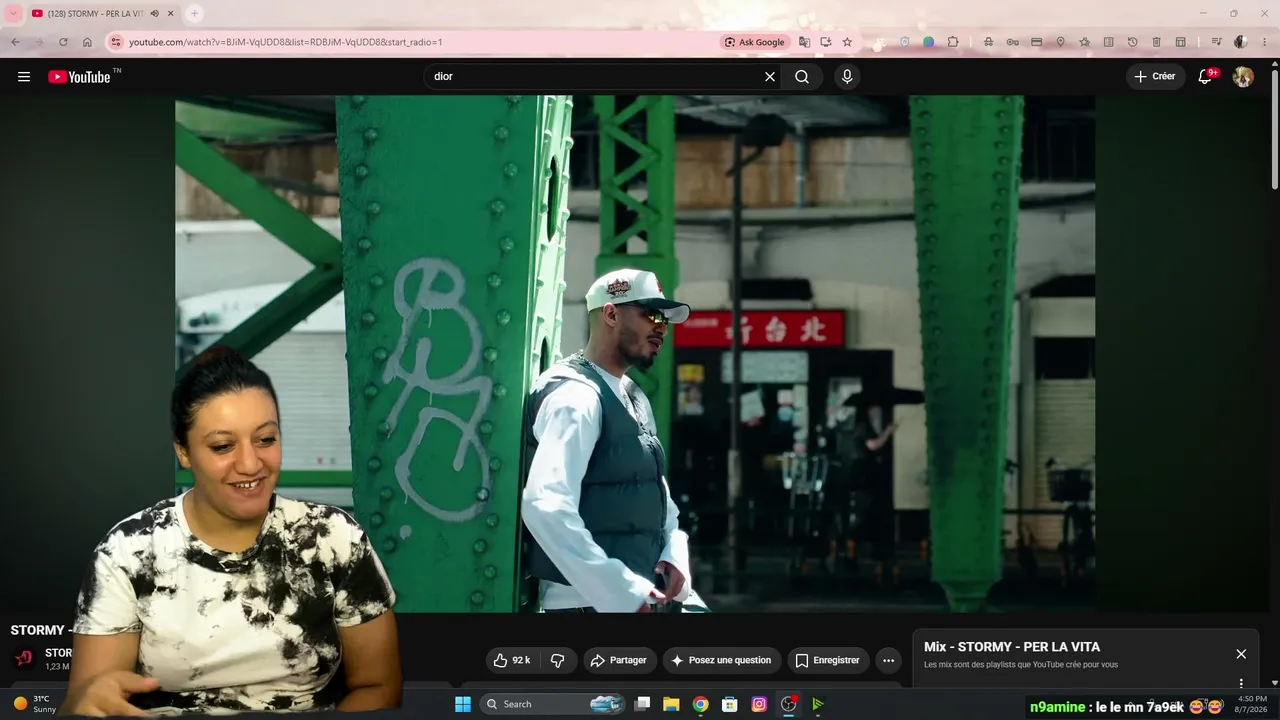This screenshot has width=1280, height=720.
Task: Click the Ask Google button
Action: pyautogui.click(x=755, y=42)
